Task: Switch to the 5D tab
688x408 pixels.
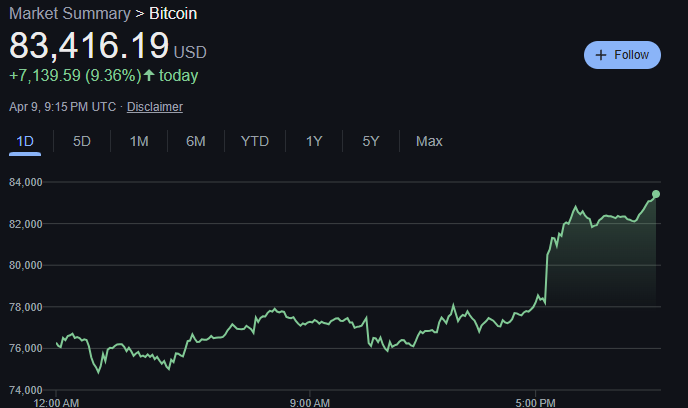Action: click(x=82, y=141)
